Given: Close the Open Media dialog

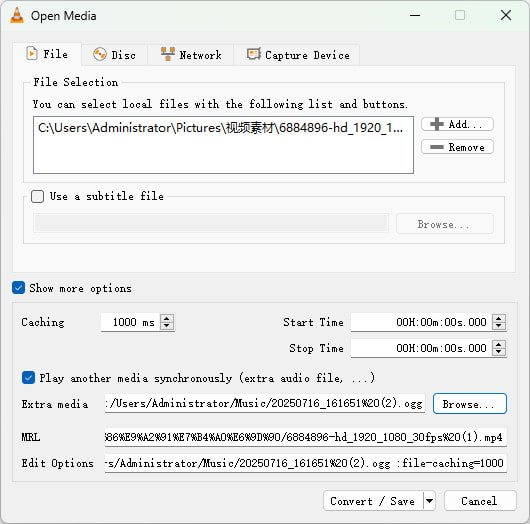Looking at the screenshot, I should point(506,15).
